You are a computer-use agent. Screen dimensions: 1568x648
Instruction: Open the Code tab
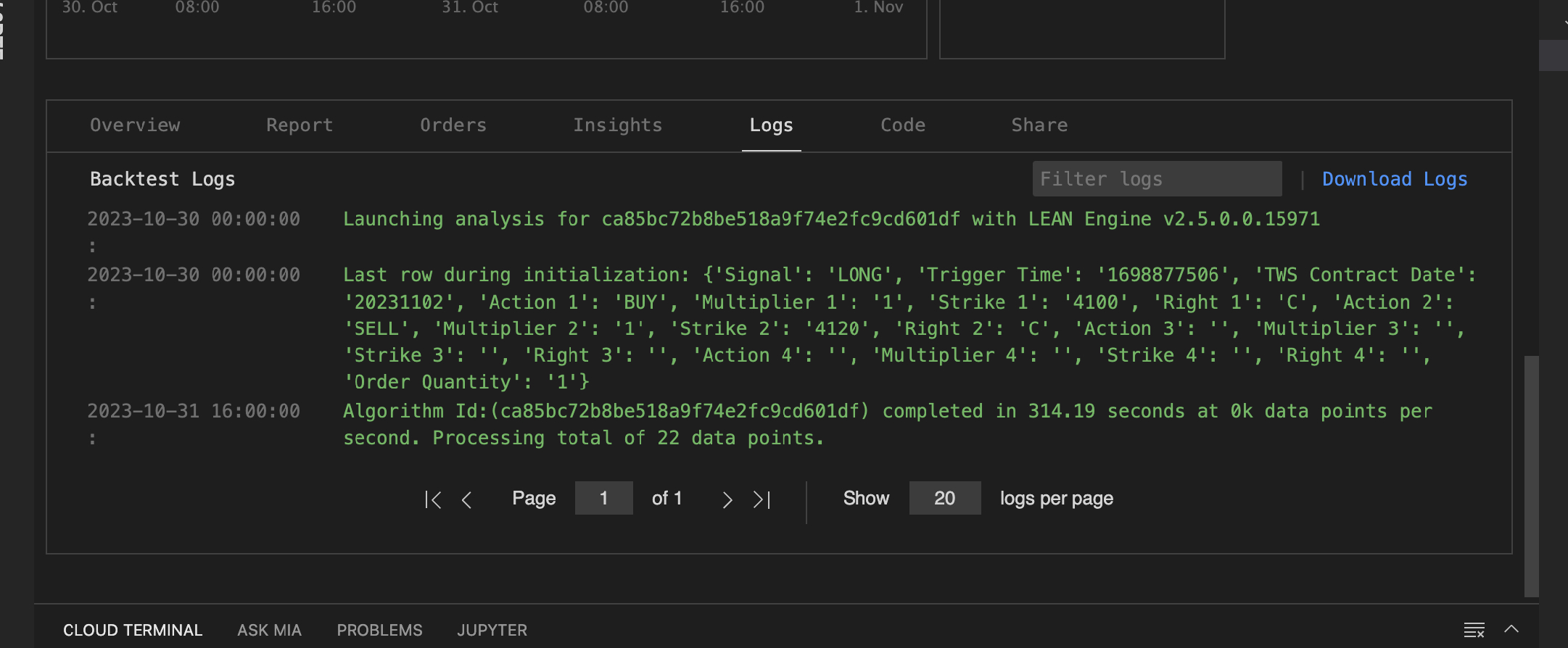(903, 125)
